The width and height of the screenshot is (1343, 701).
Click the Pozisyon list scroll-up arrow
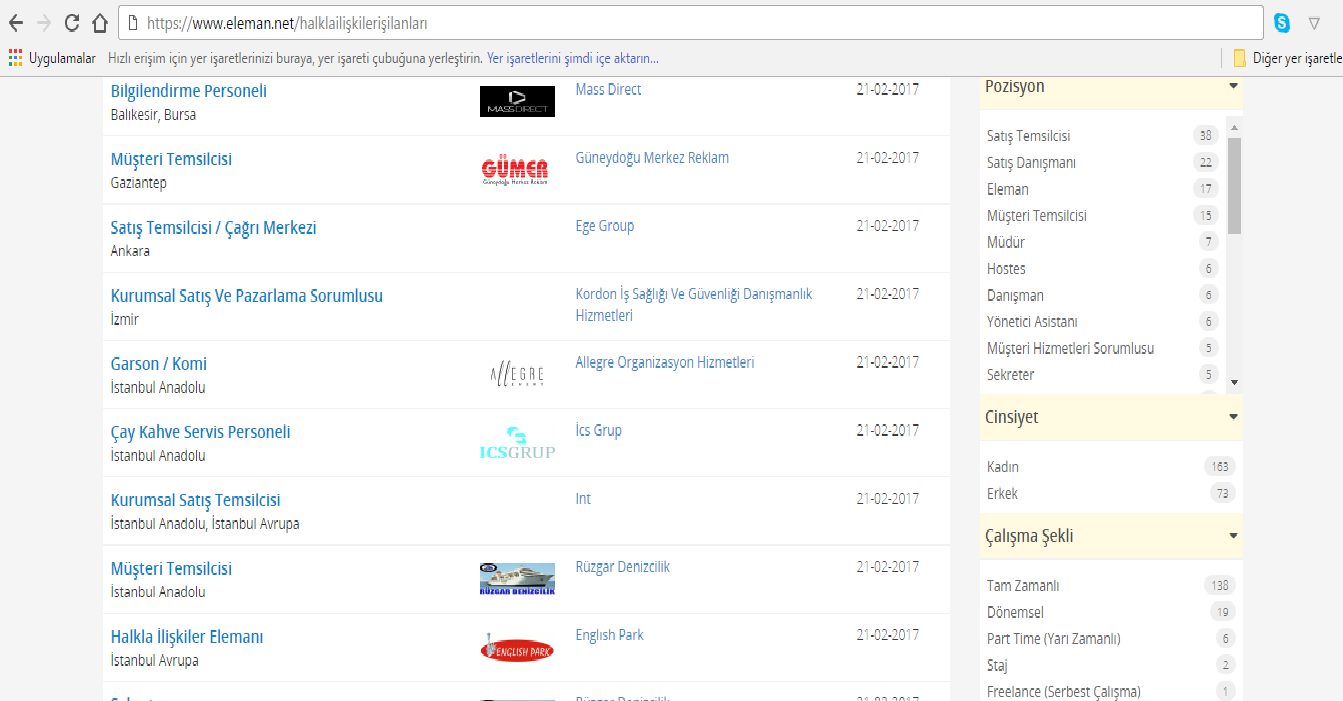coord(1235,127)
